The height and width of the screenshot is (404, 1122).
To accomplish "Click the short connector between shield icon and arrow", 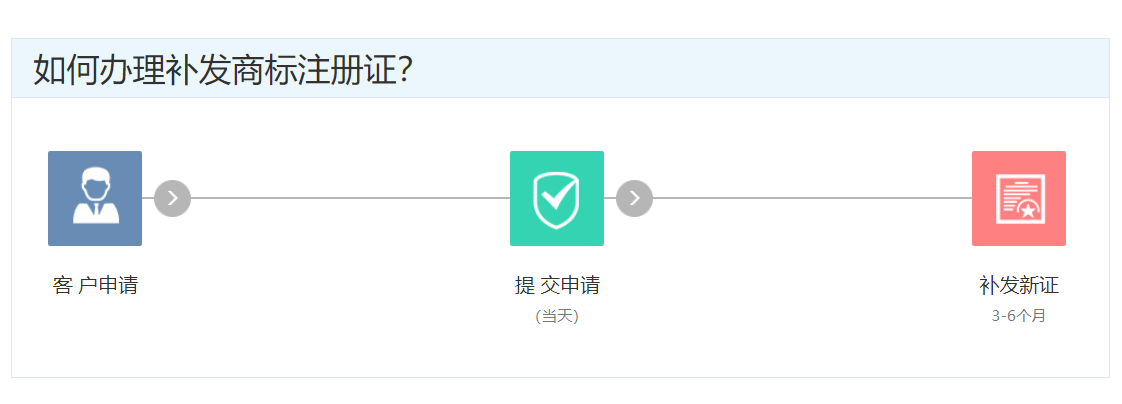I will coord(610,198).
